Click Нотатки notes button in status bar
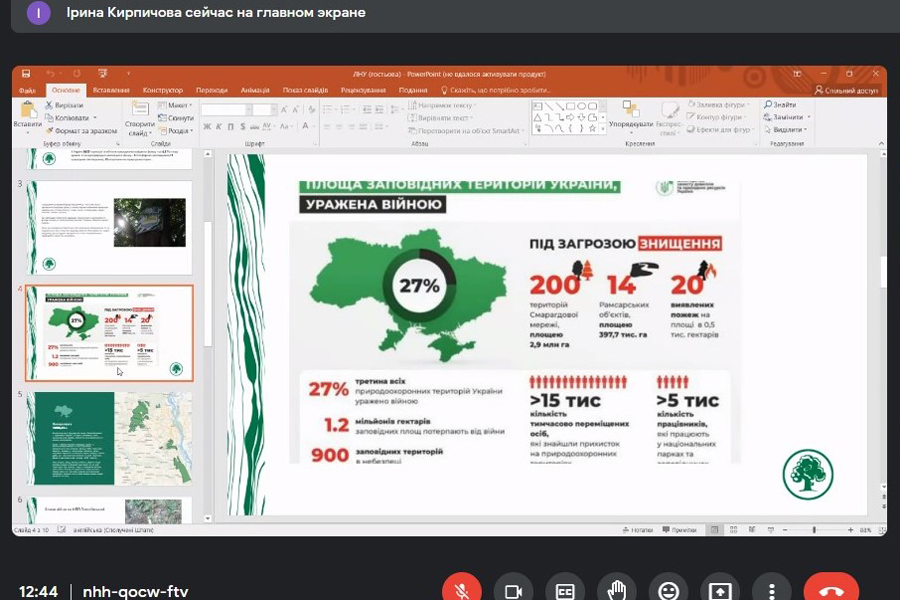 (638, 530)
